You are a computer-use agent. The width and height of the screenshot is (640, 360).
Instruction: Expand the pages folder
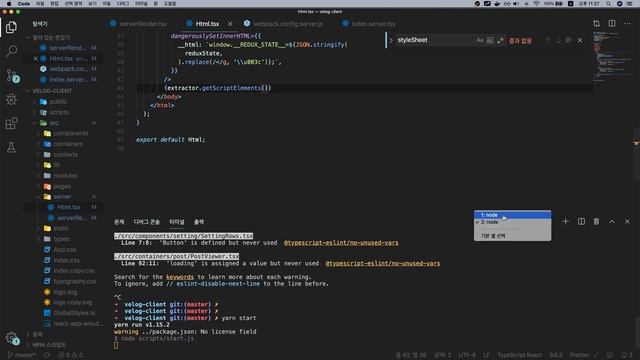click(62, 187)
